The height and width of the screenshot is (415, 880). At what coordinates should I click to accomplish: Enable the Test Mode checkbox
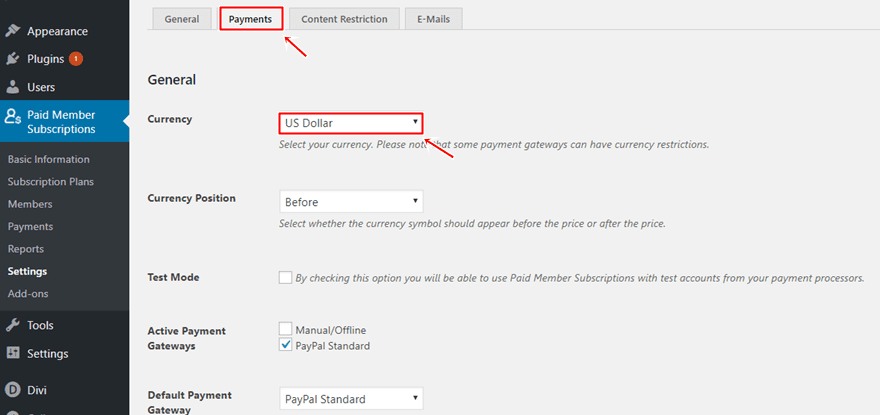click(286, 277)
